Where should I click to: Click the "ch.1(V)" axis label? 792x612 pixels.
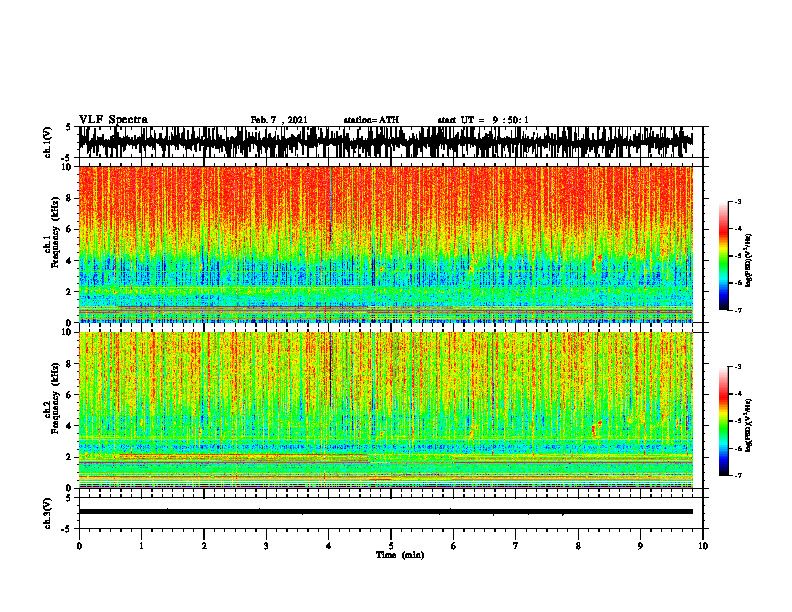click(48, 142)
